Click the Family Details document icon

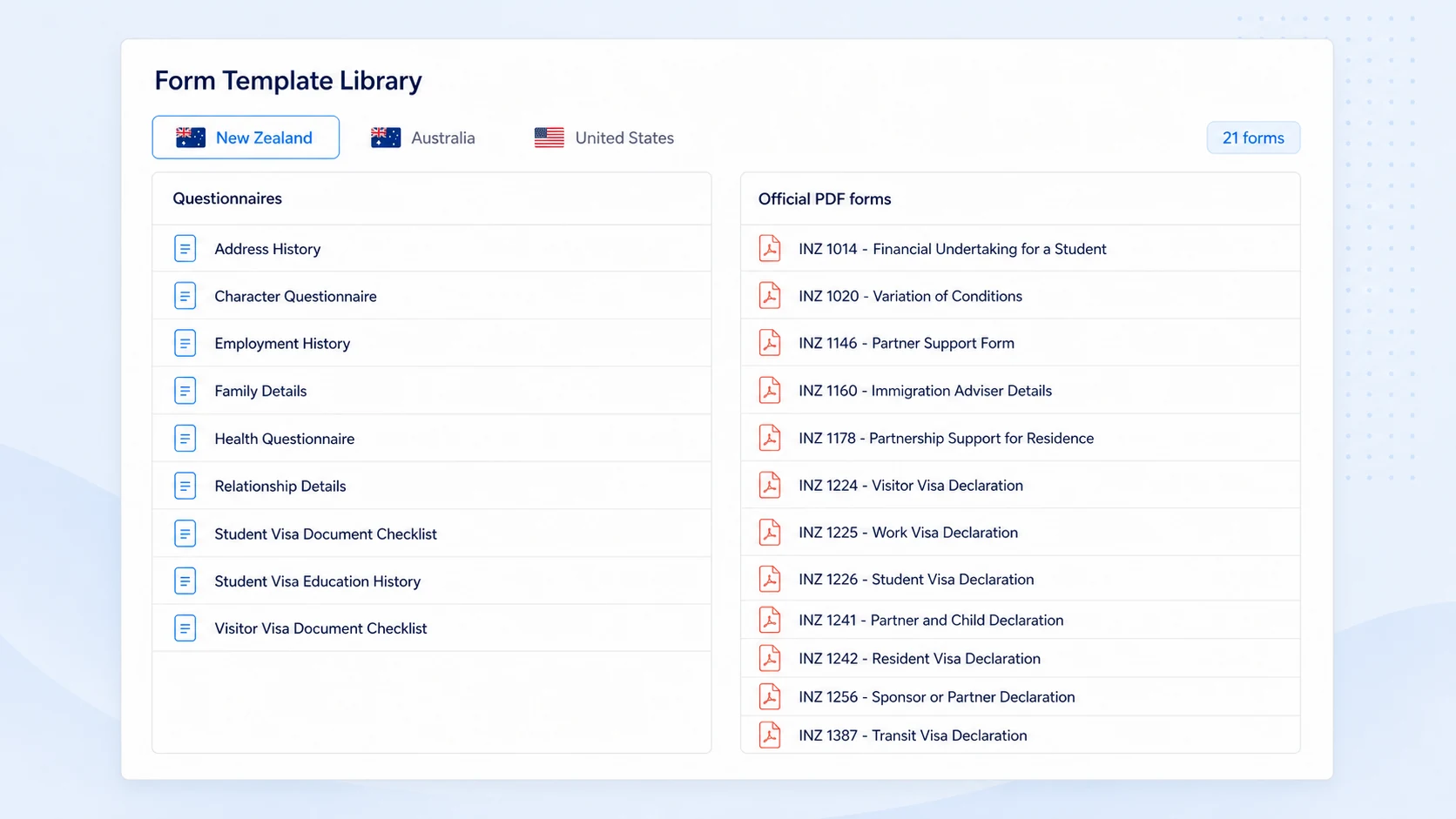185,391
